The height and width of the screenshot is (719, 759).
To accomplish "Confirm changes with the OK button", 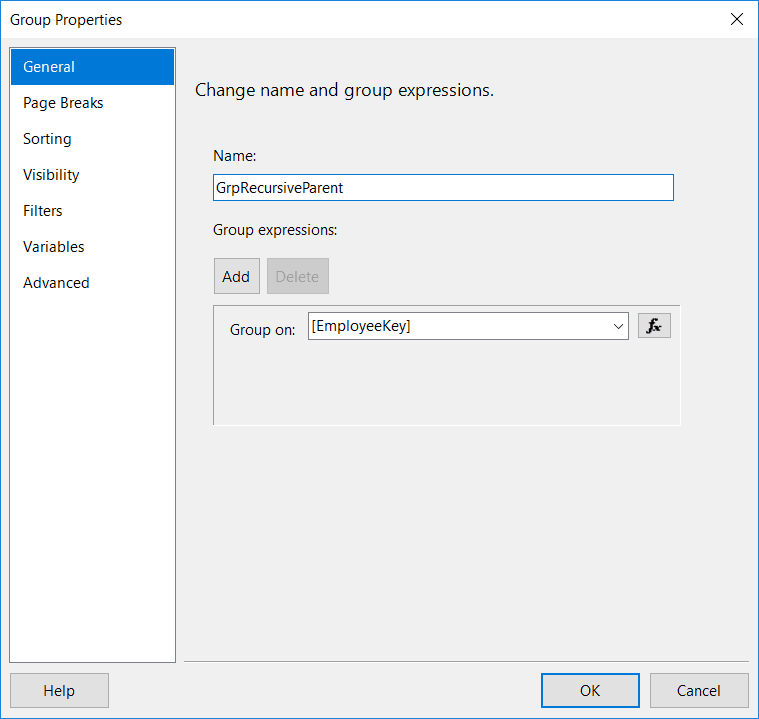I will (590, 690).
